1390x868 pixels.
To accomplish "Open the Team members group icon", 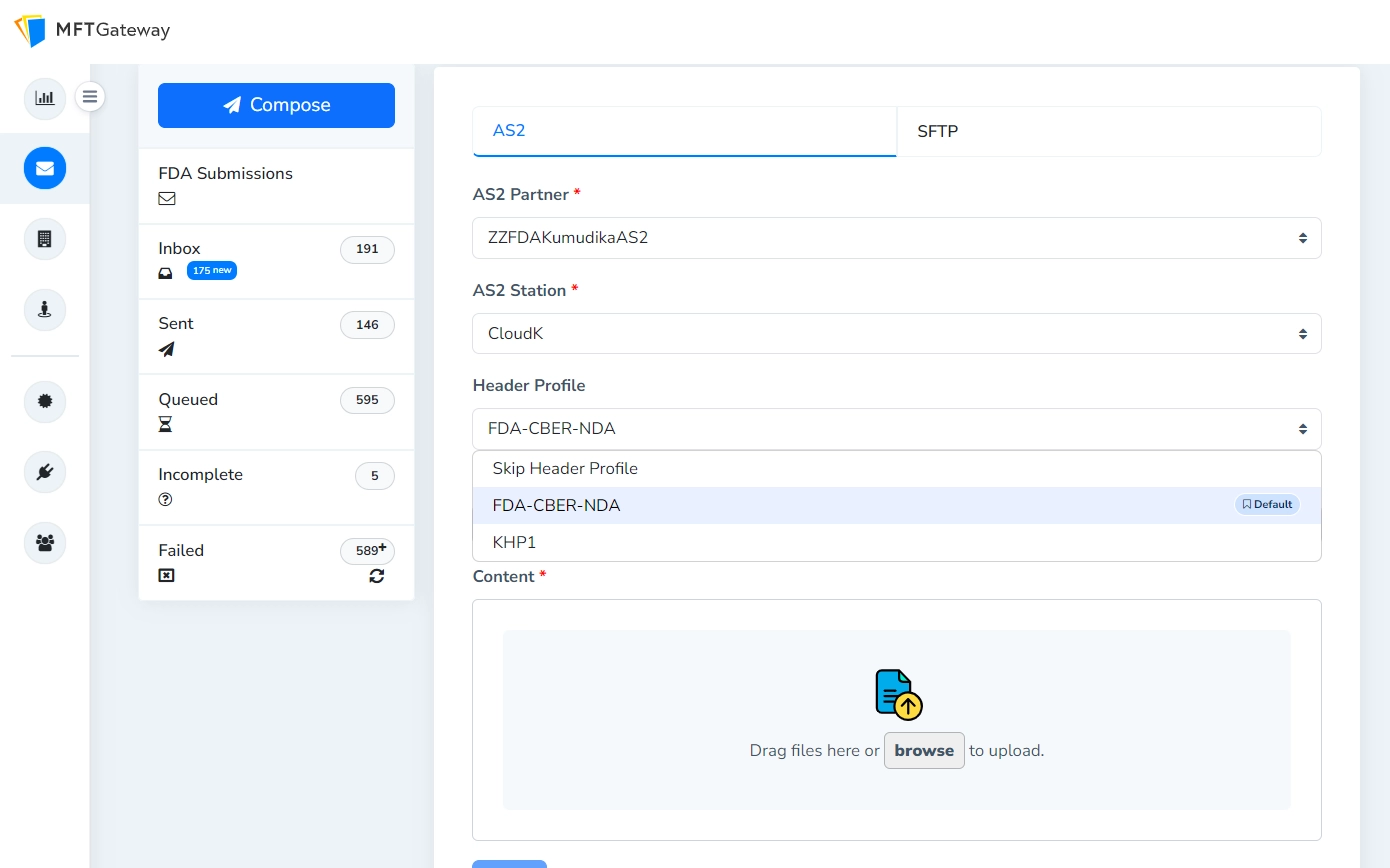I will coord(44,543).
